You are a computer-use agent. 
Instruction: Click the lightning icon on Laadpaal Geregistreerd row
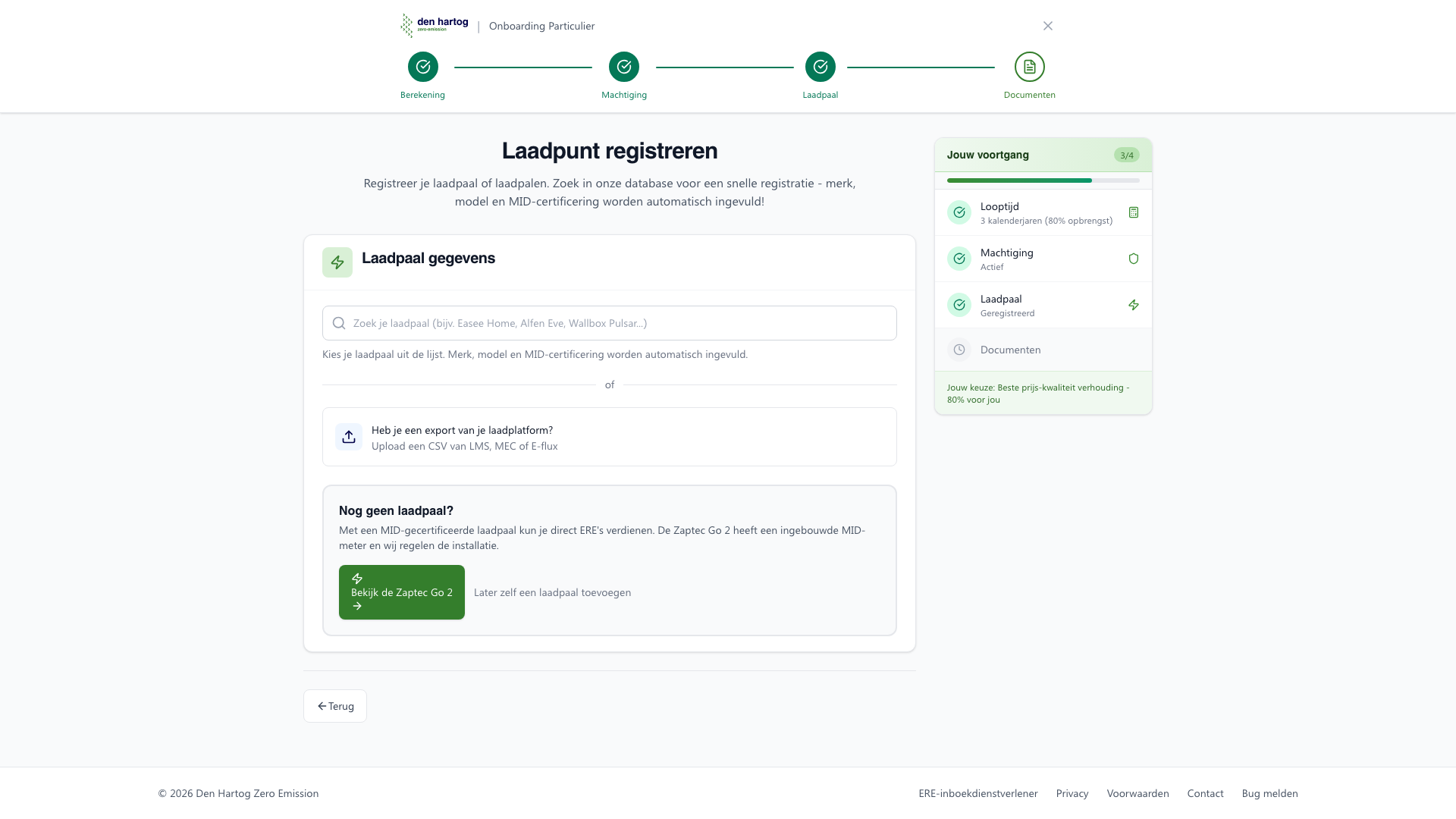(1134, 305)
